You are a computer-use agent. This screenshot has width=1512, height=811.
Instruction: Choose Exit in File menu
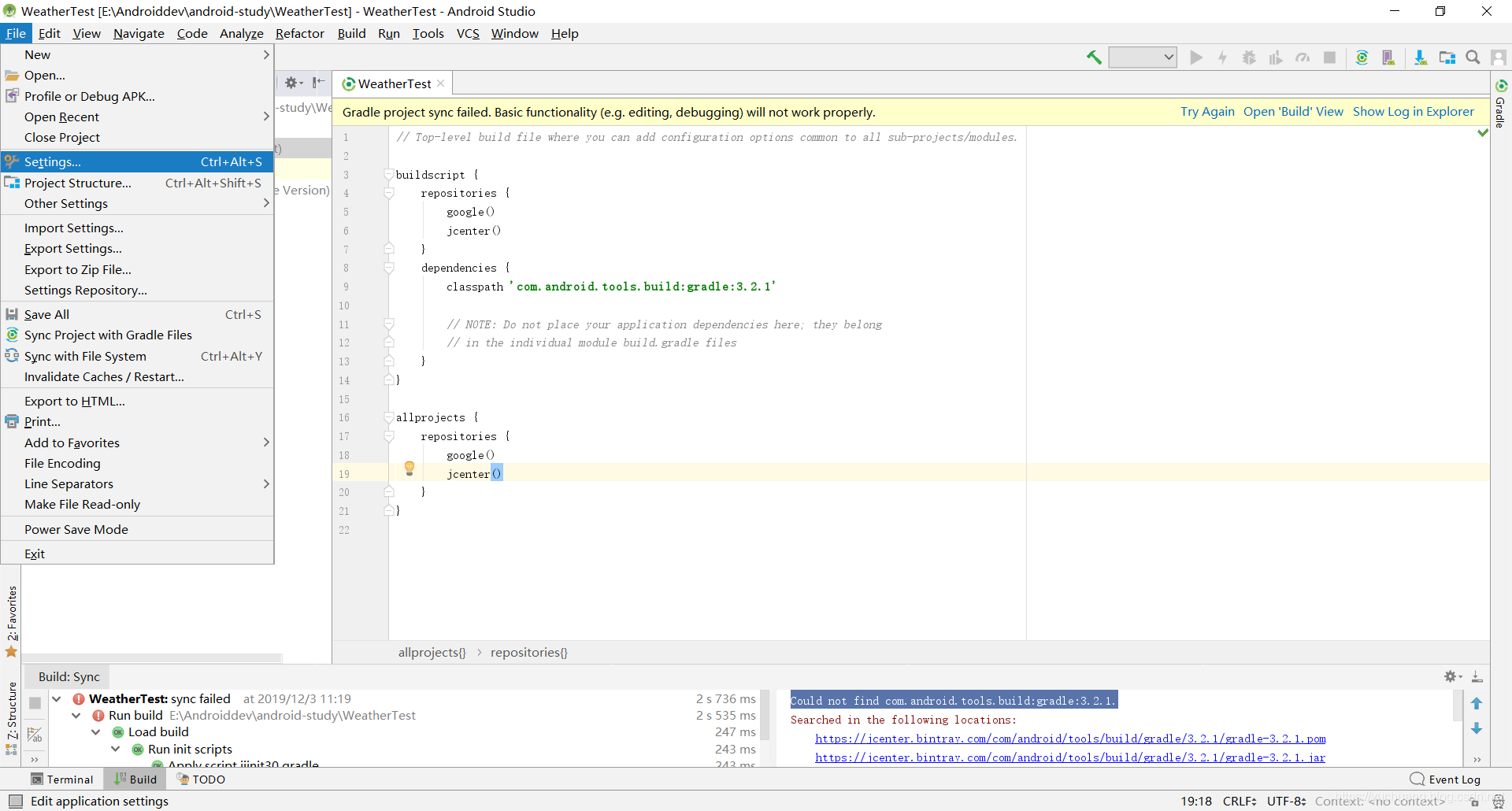(x=137, y=554)
